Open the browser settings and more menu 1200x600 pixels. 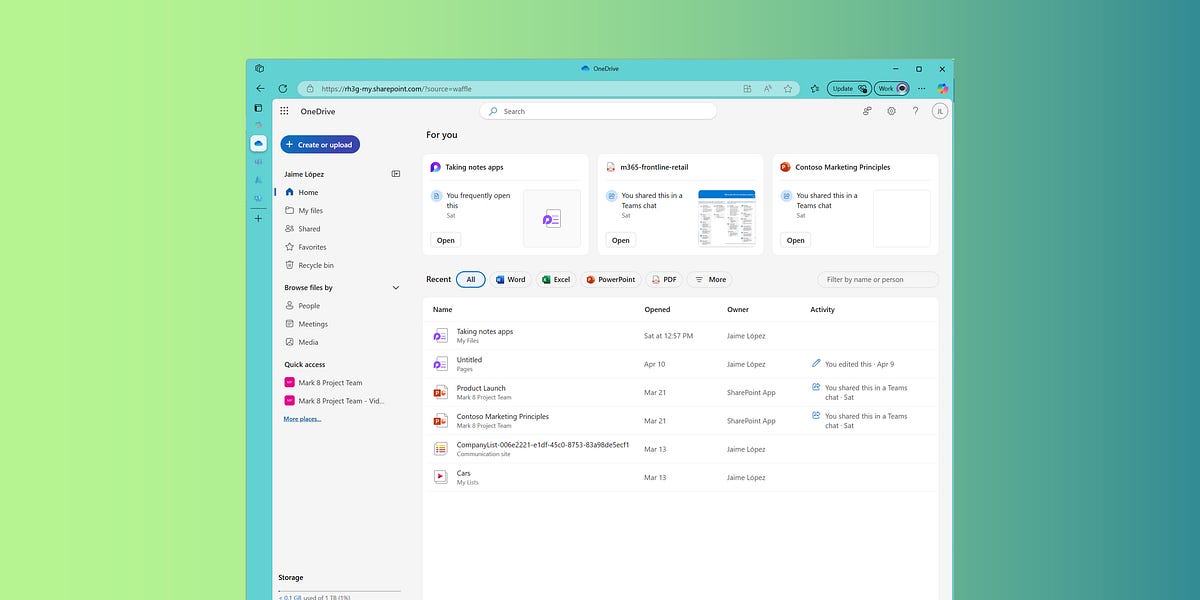point(922,88)
